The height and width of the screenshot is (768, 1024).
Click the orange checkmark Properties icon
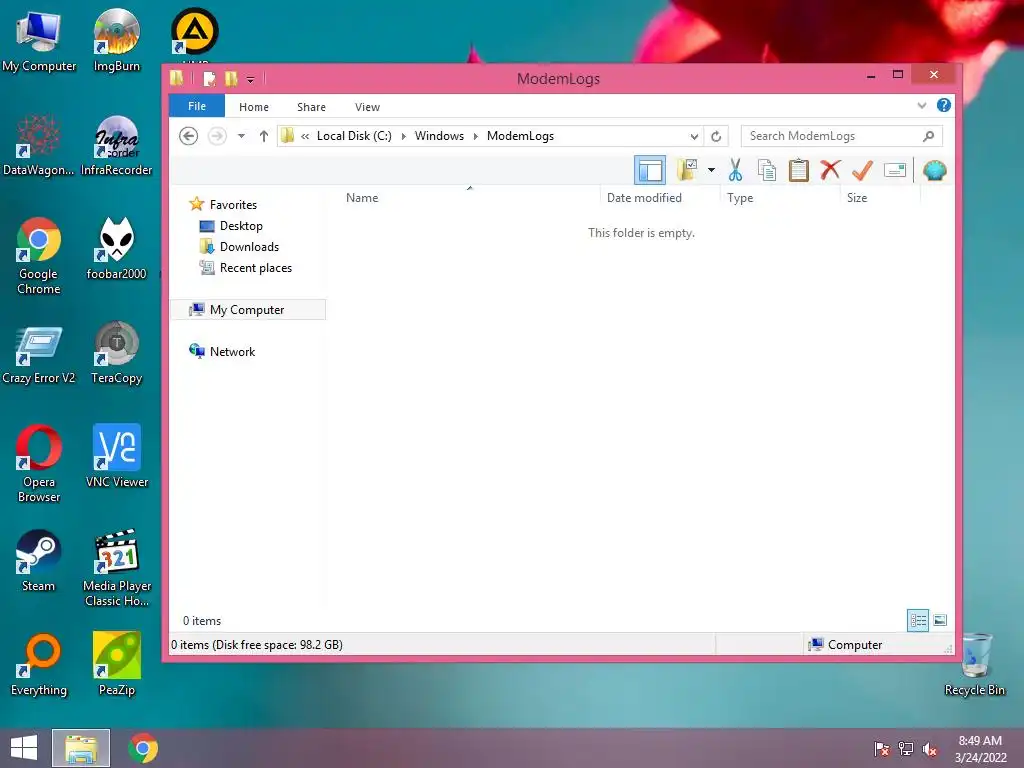click(862, 170)
